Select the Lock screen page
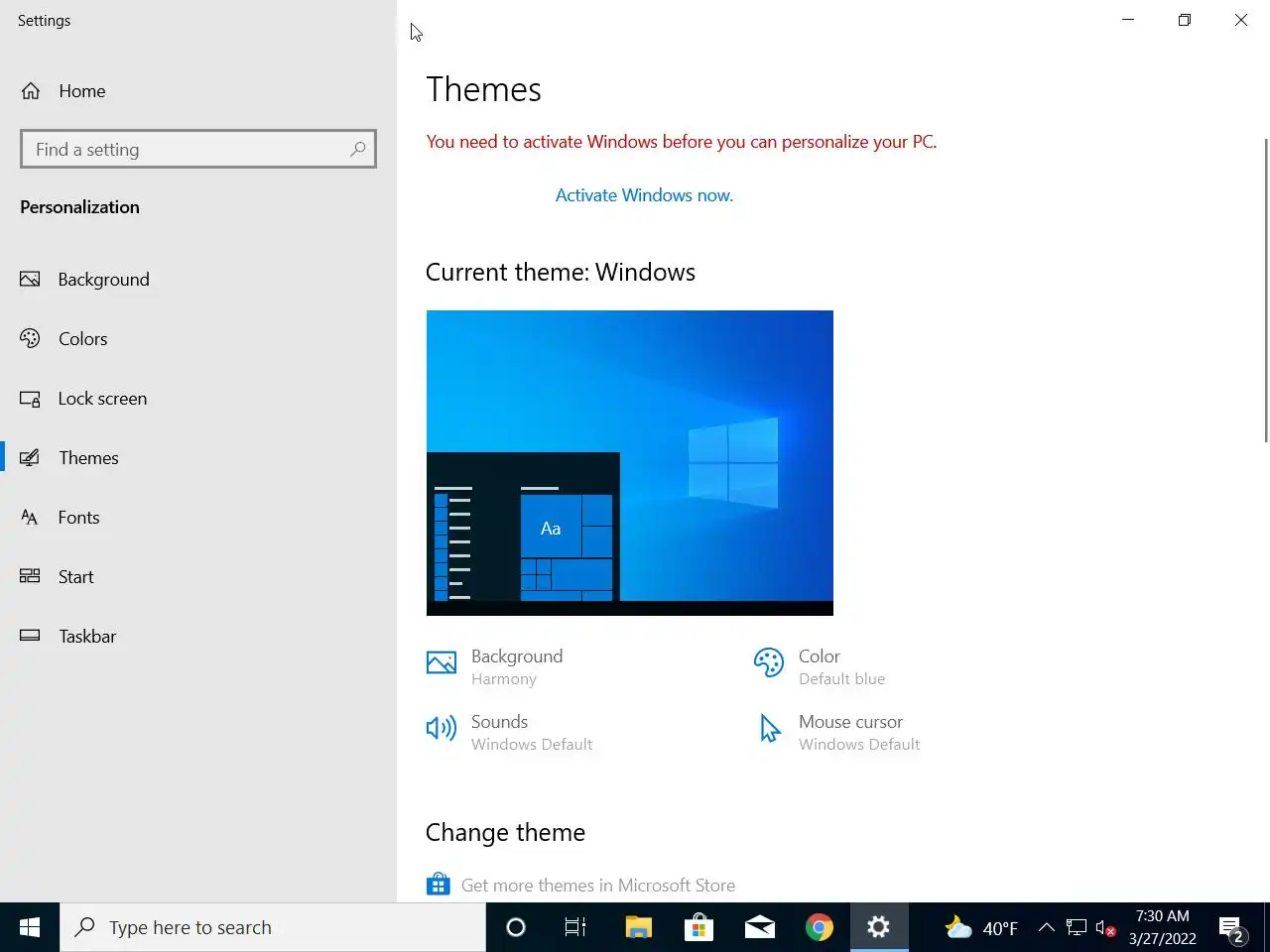Screen dimensions: 1270x952 click(198, 399)
